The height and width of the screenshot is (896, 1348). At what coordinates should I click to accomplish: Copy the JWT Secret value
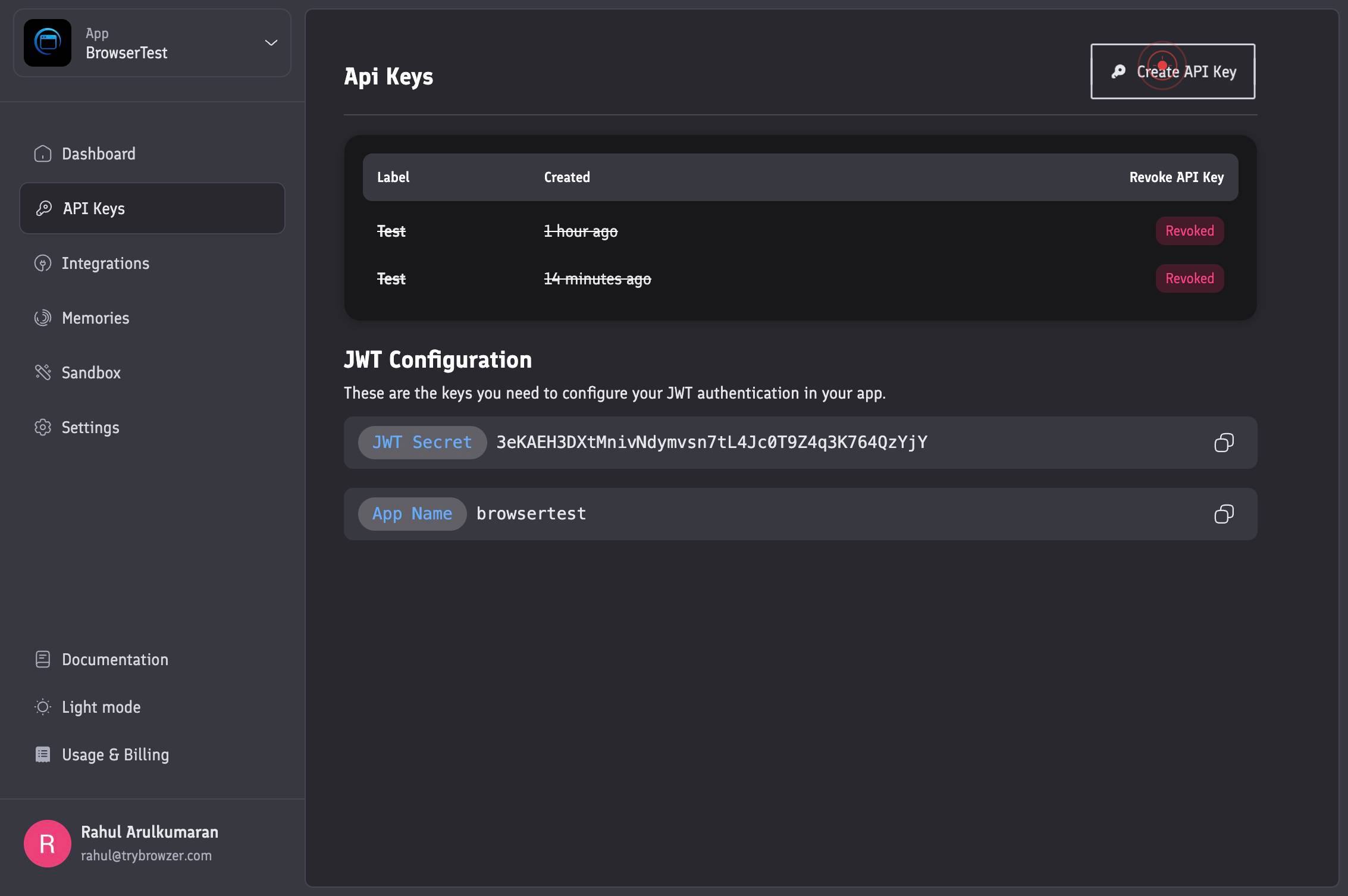tap(1224, 443)
